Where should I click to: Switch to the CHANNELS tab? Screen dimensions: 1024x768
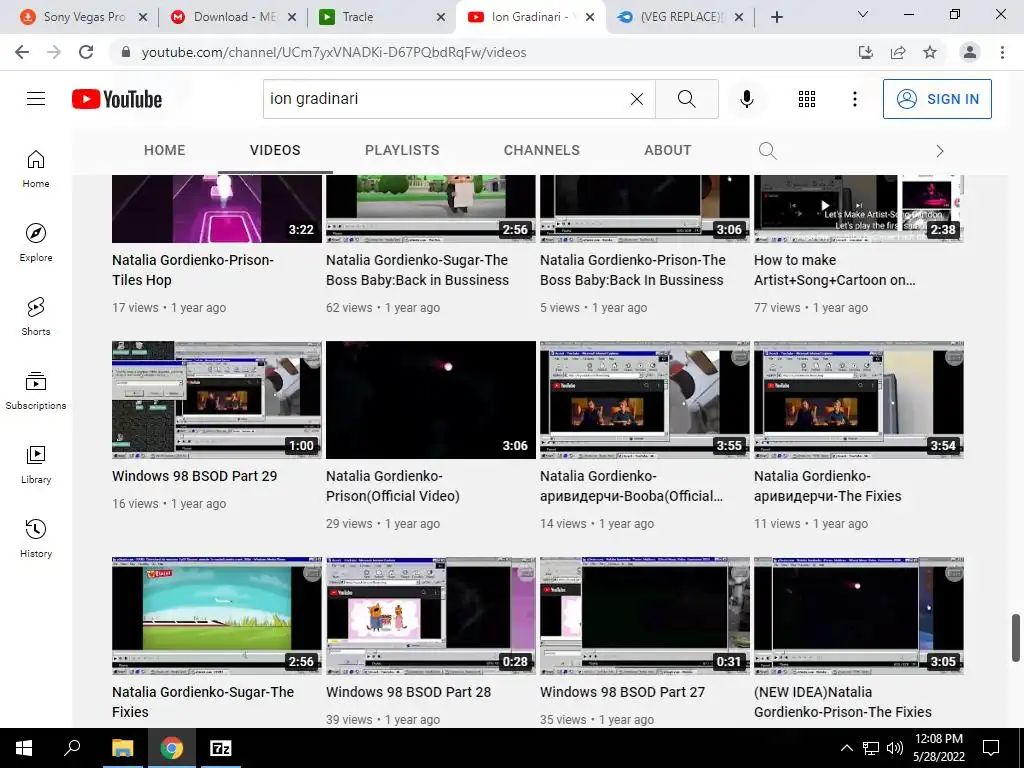tap(541, 150)
